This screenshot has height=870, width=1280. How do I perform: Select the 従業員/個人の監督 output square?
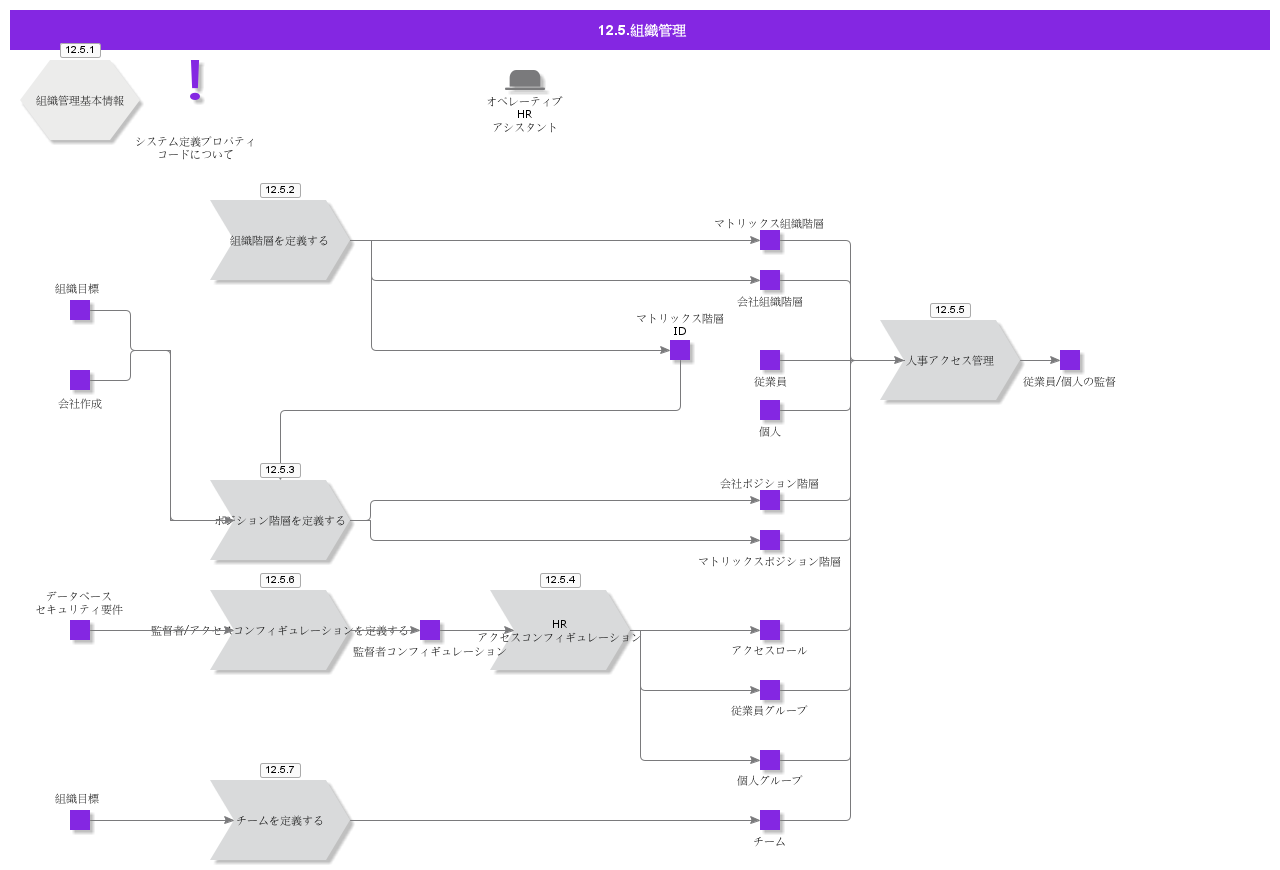(1070, 360)
